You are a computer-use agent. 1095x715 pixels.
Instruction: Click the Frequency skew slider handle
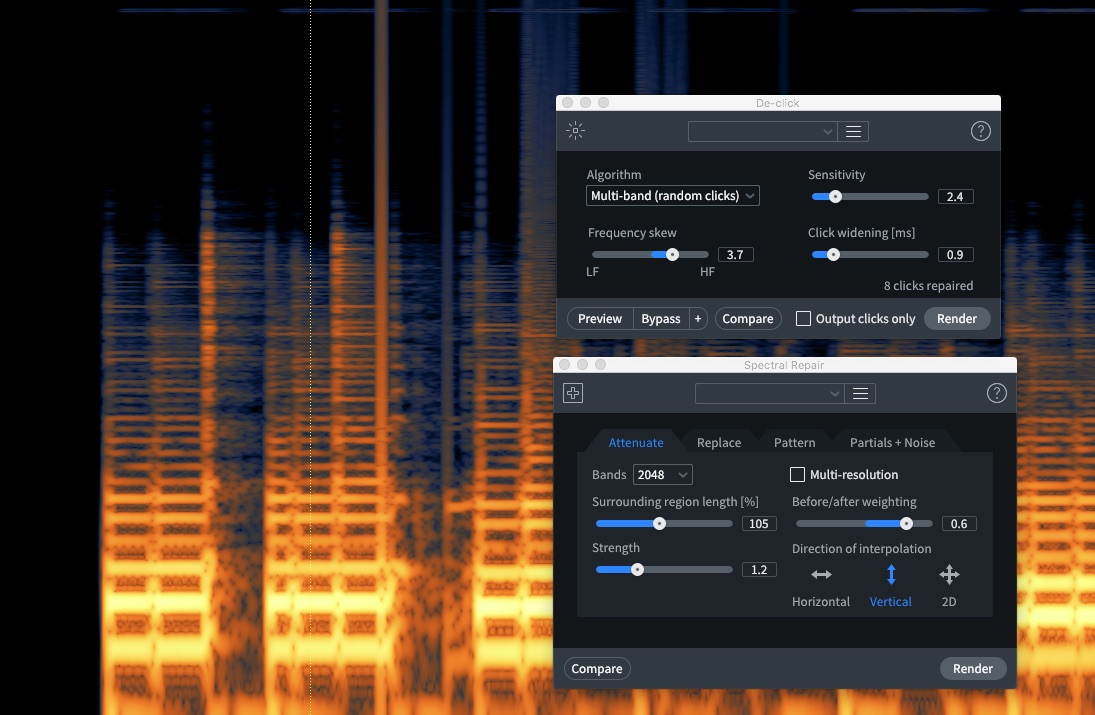(672, 255)
